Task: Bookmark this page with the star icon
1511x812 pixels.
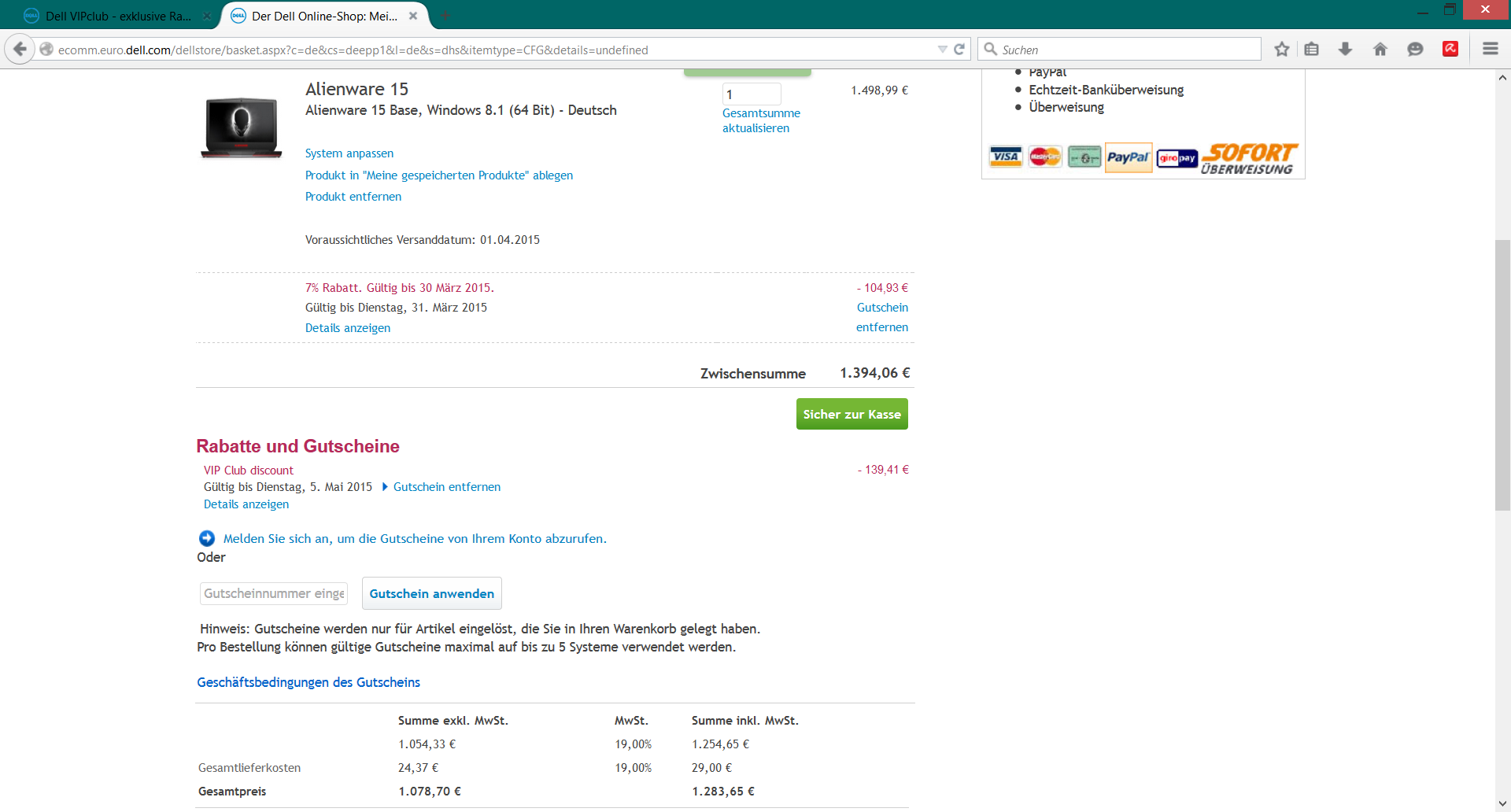Action: point(1282,49)
